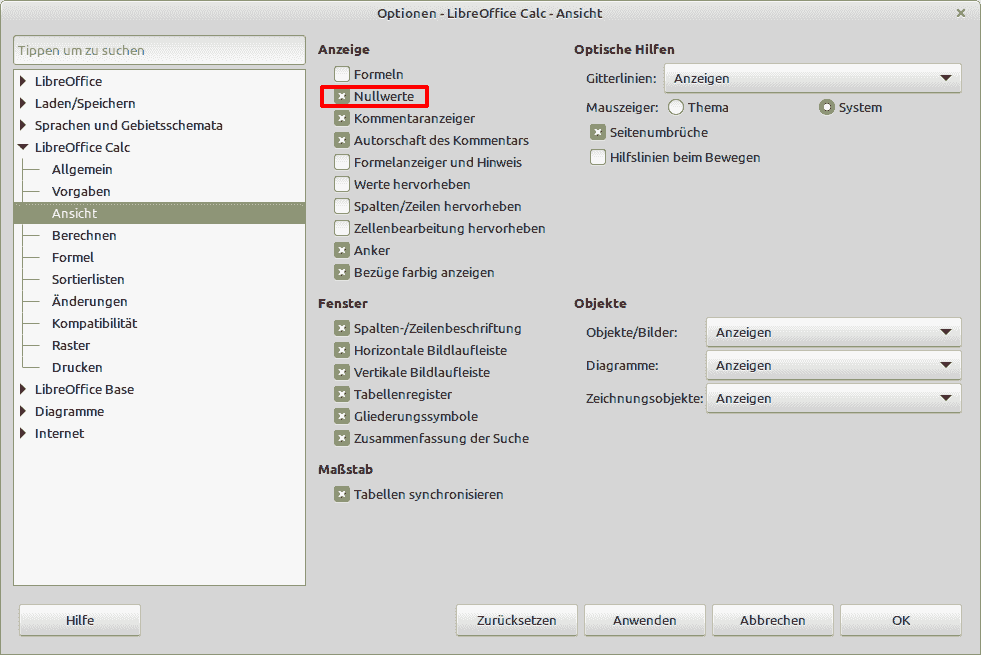Click the Abbrechen button
Image resolution: width=981 pixels, height=655 pixels.
pyautogui.click(x=773, y=620)
